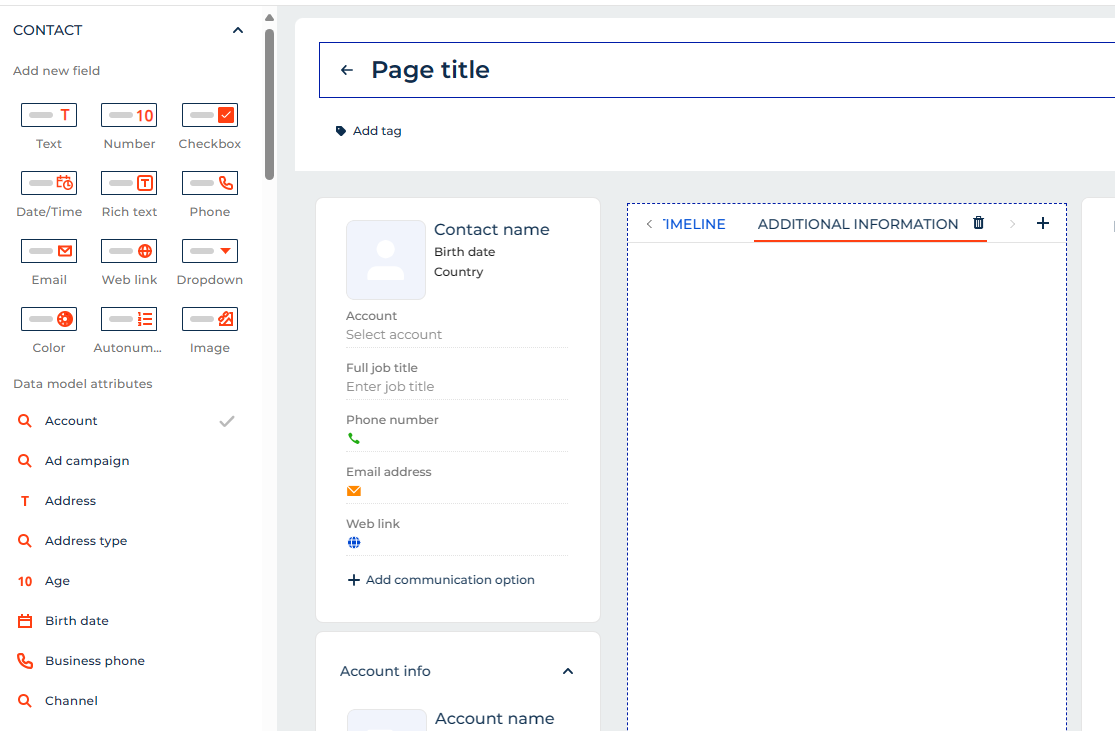Select the Account data model attribute

[x=71, y=421]
